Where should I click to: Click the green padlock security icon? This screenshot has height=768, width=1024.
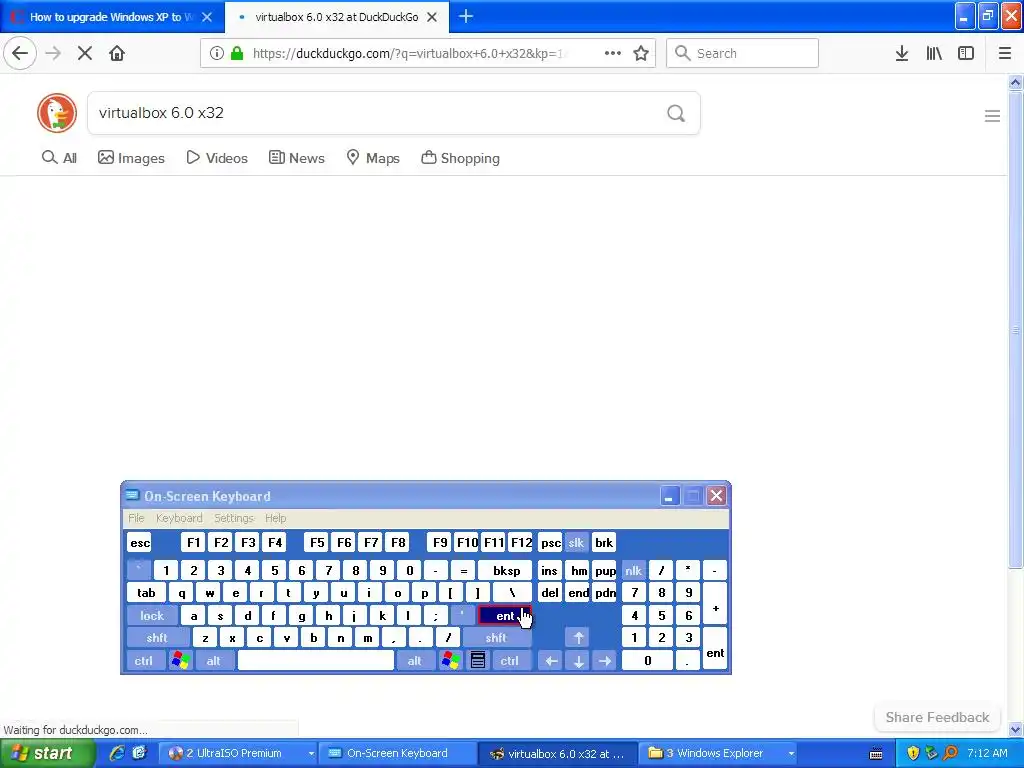[x=237, y=53]
